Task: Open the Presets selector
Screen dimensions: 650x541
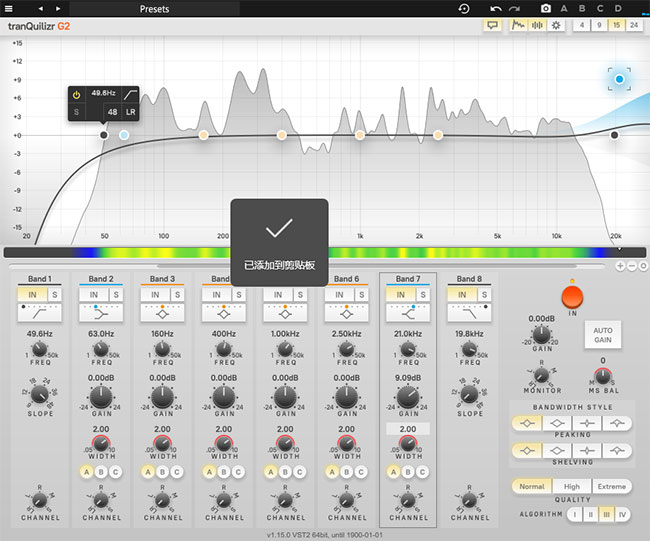Action: [x=154, y=9]
